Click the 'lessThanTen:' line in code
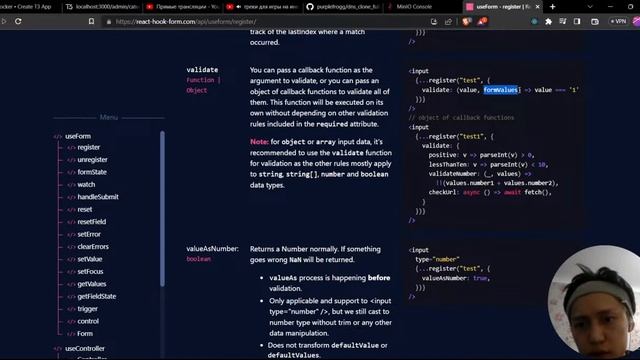 click(x=488, y=164)
